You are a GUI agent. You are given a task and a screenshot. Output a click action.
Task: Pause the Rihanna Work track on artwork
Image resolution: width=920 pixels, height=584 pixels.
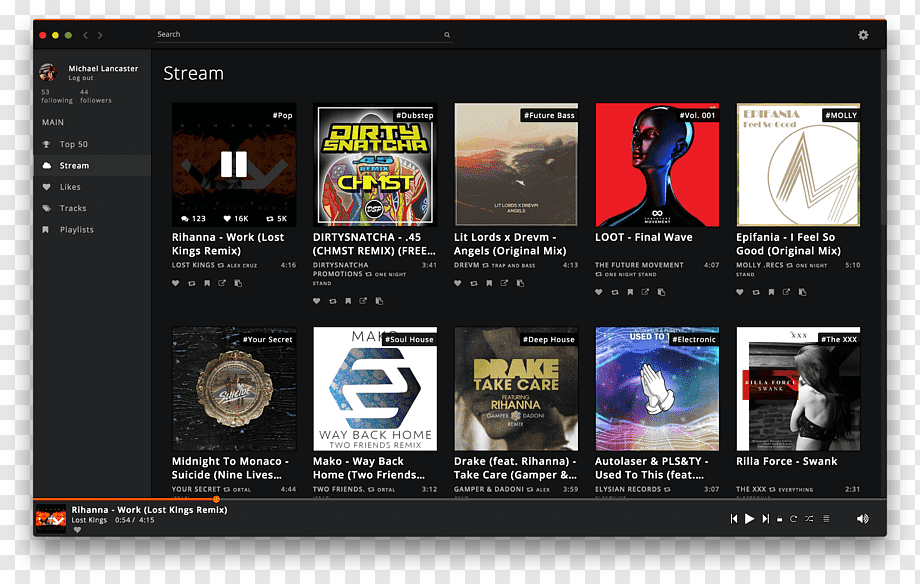234,164
